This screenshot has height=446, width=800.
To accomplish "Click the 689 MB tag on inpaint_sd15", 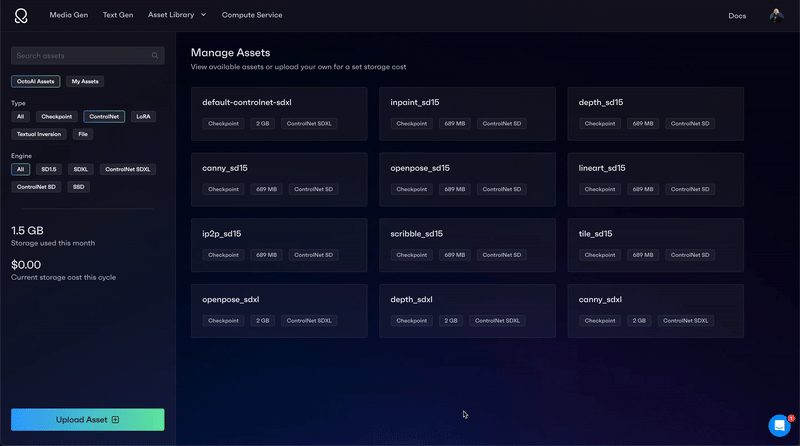I will 455,123.
